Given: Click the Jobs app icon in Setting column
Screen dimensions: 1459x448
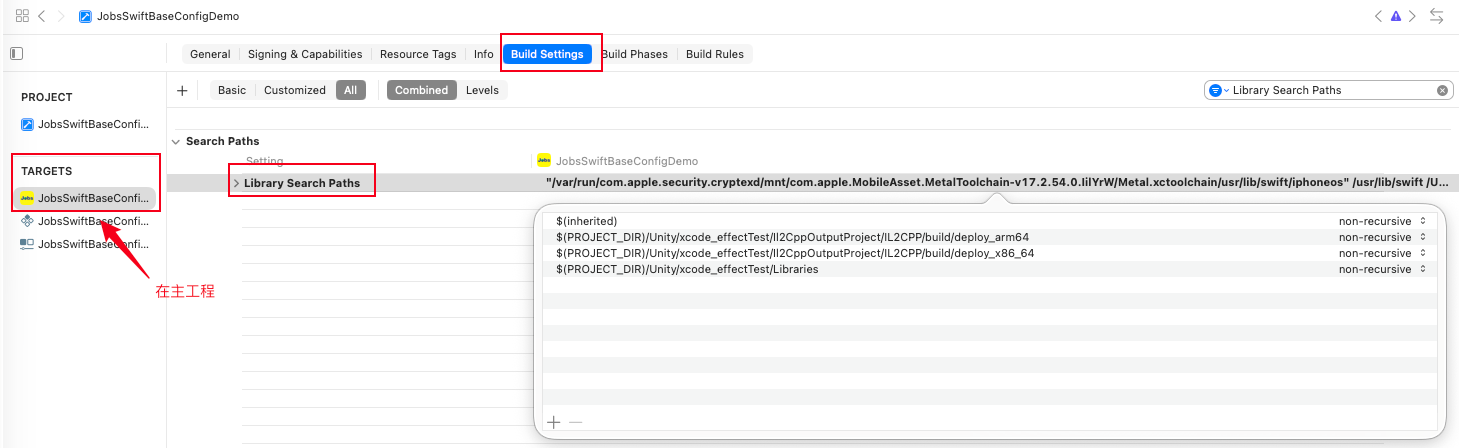Looking at the screenshot, I should coord(544,160).
